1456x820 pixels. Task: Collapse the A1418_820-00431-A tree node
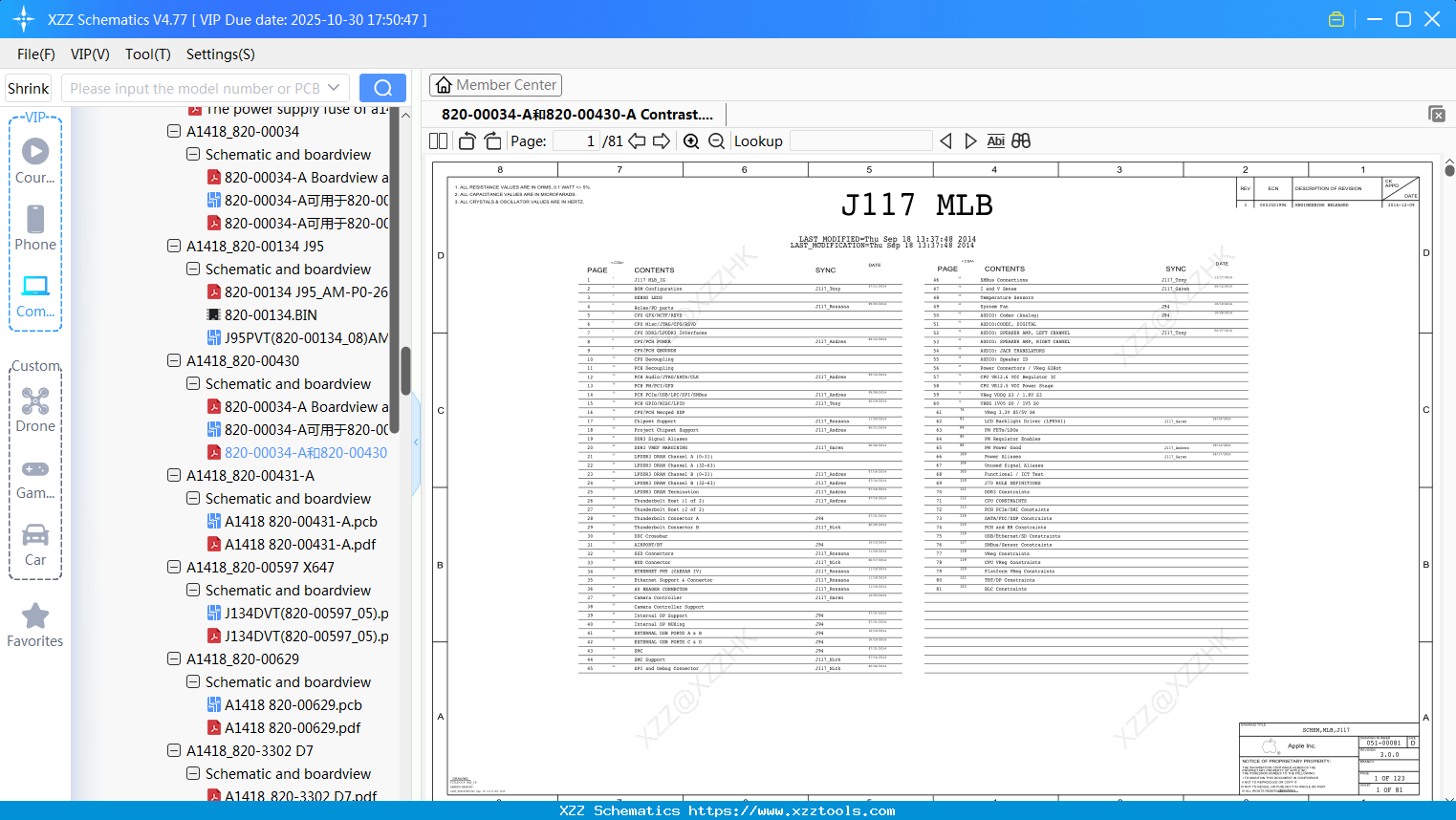point(174,476)
